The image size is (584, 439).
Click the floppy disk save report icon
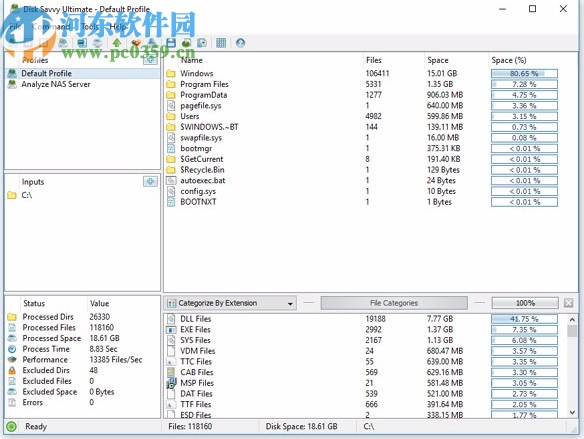171,43
